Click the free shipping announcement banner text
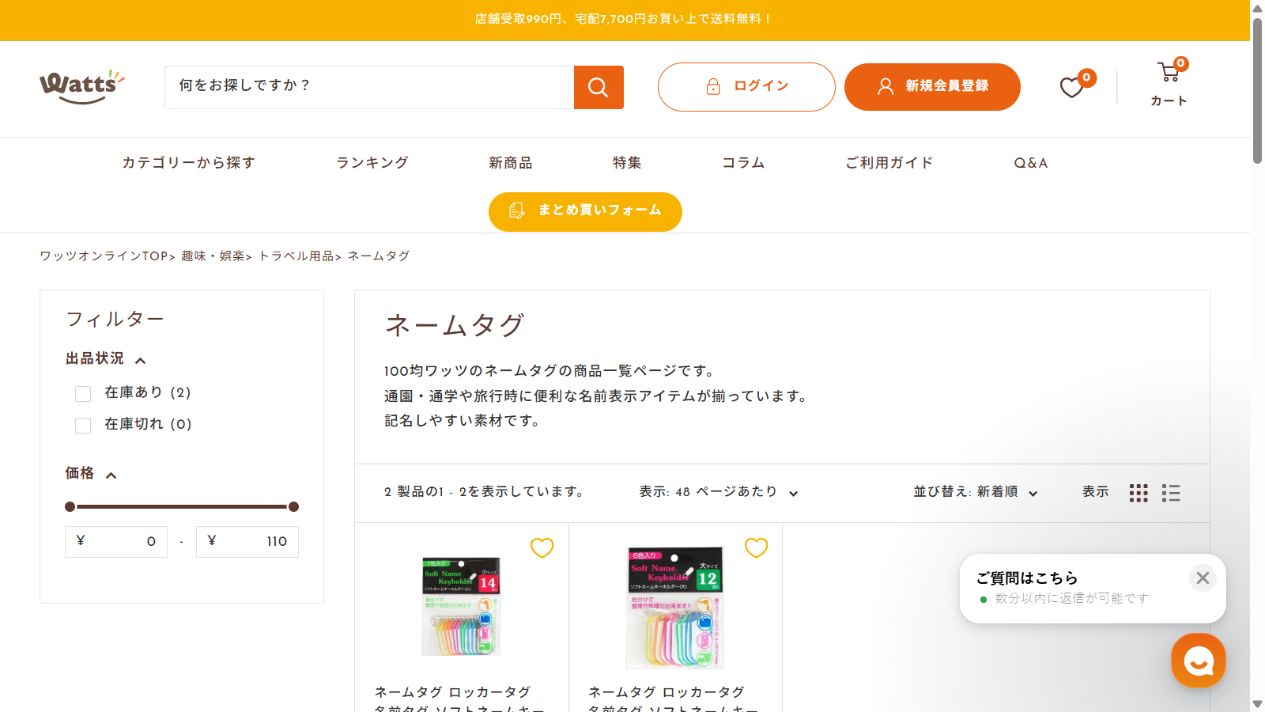The image size is (1265, 712). pos(624,19)
